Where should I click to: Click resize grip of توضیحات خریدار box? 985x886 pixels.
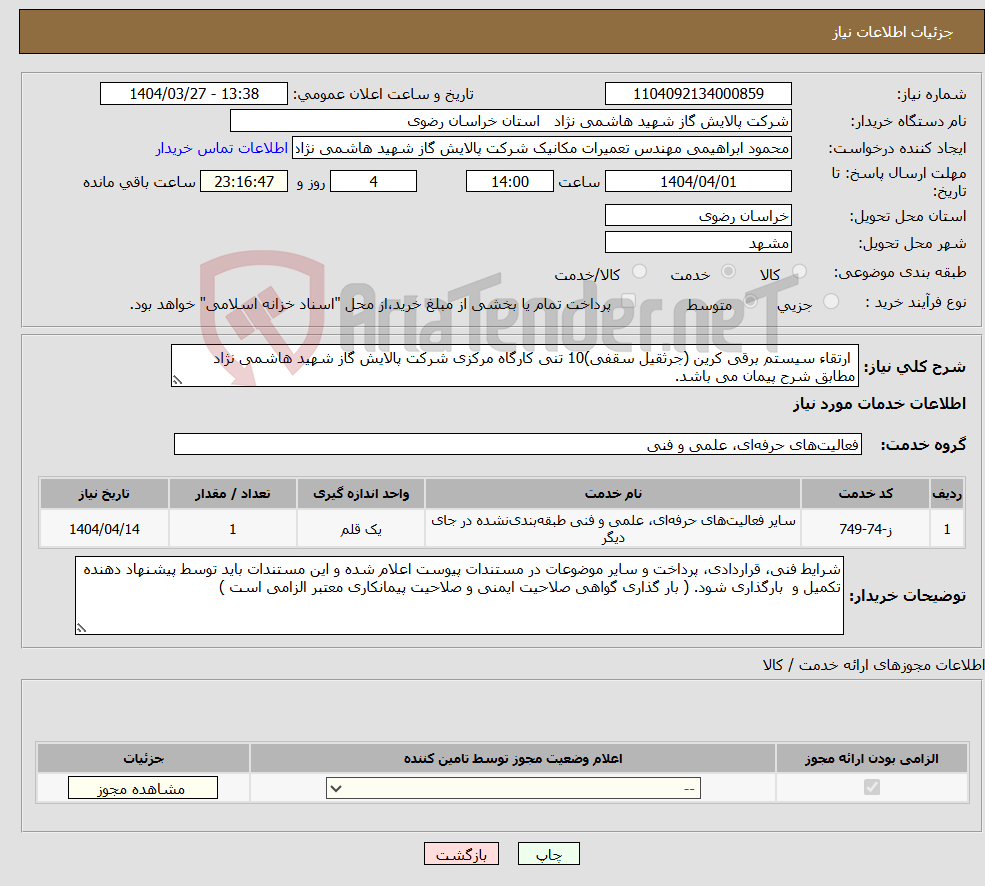coord(82,626)
